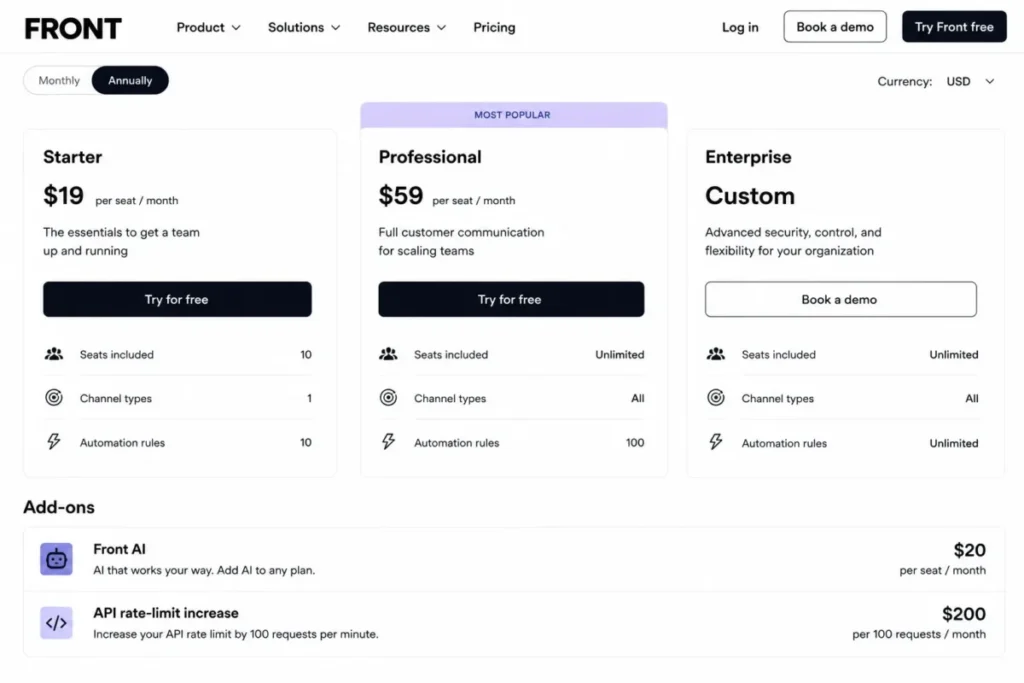Screen dimensions: 1024x683
Task: Switch billing to Monthly
Action: [59, 80]
